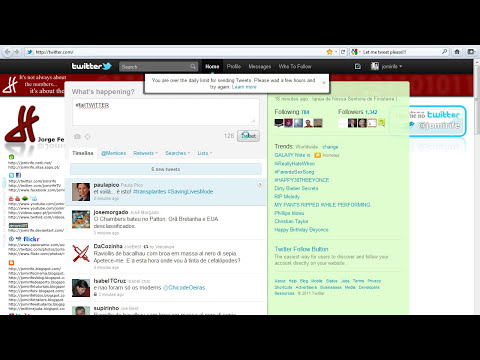Attach a photo with the camera icon
Image resolution: width=480 pixels, height=360 pixels.
[77, 136]
